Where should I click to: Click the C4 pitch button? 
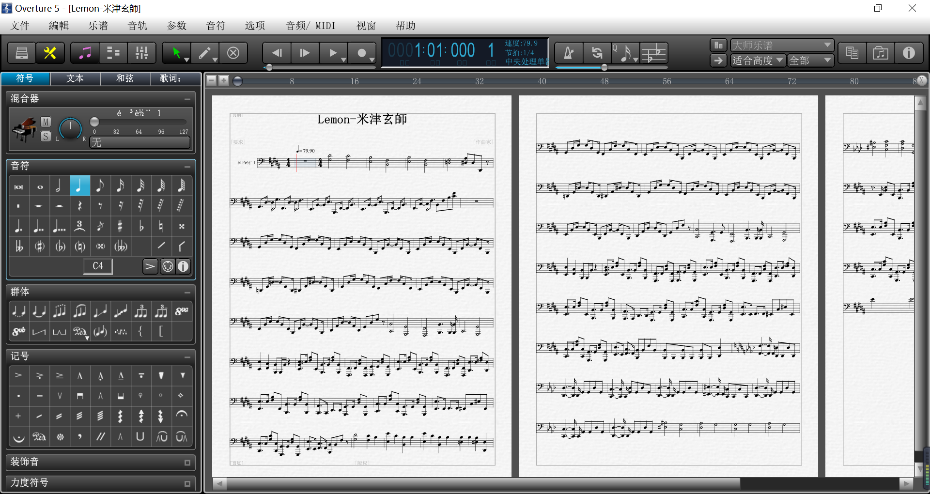coord(98,267)
